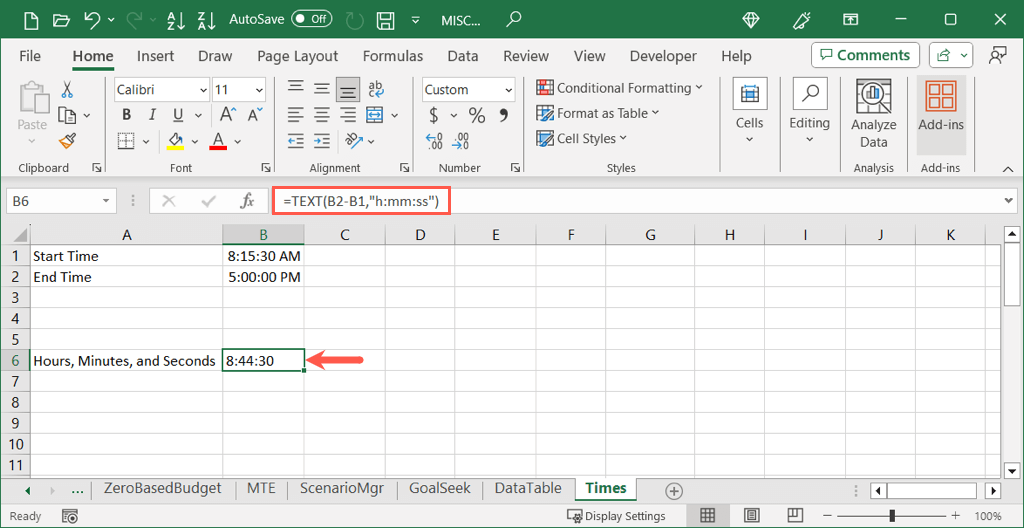Click the Format Painter brush
Screen dimensions: 1024x528
tap(67, 140)
